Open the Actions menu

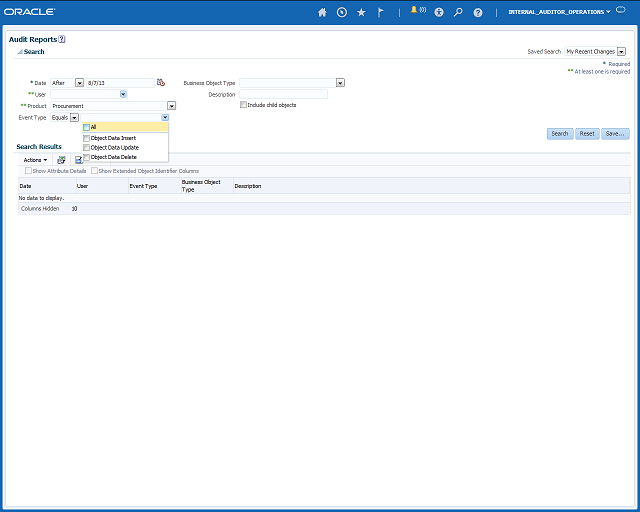click(x=35, y=160)
